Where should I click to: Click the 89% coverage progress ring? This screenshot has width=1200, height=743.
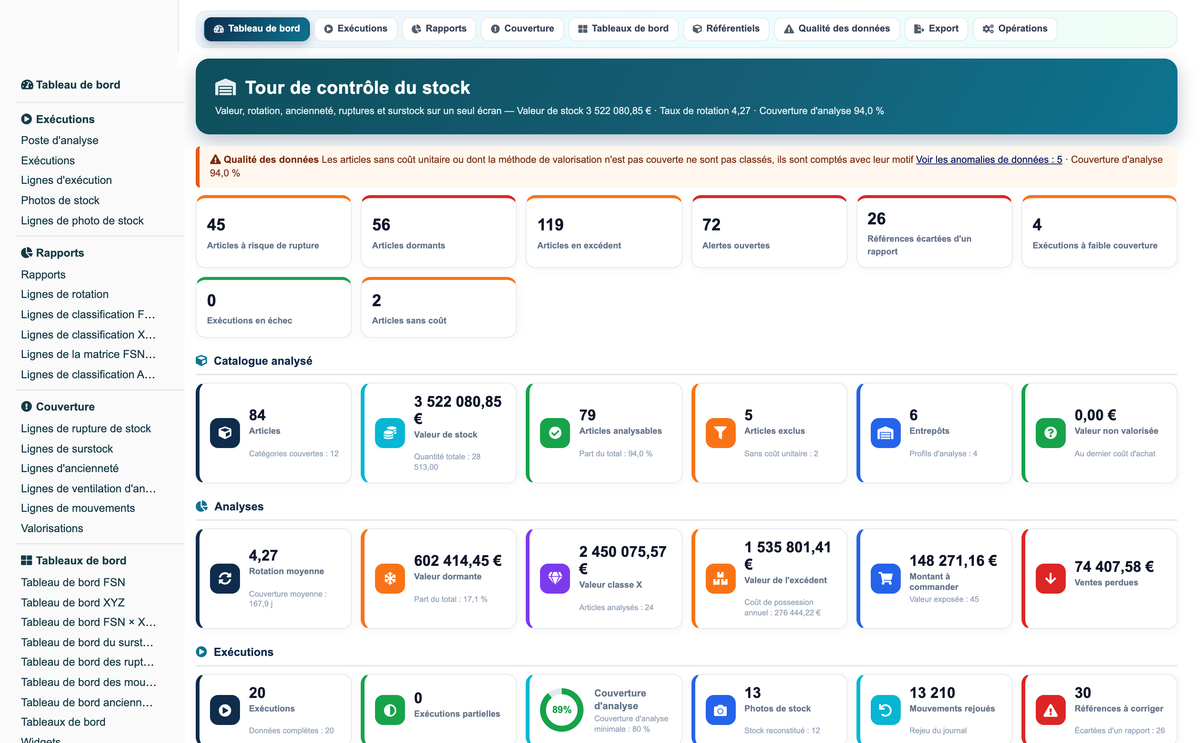point(562,710)
